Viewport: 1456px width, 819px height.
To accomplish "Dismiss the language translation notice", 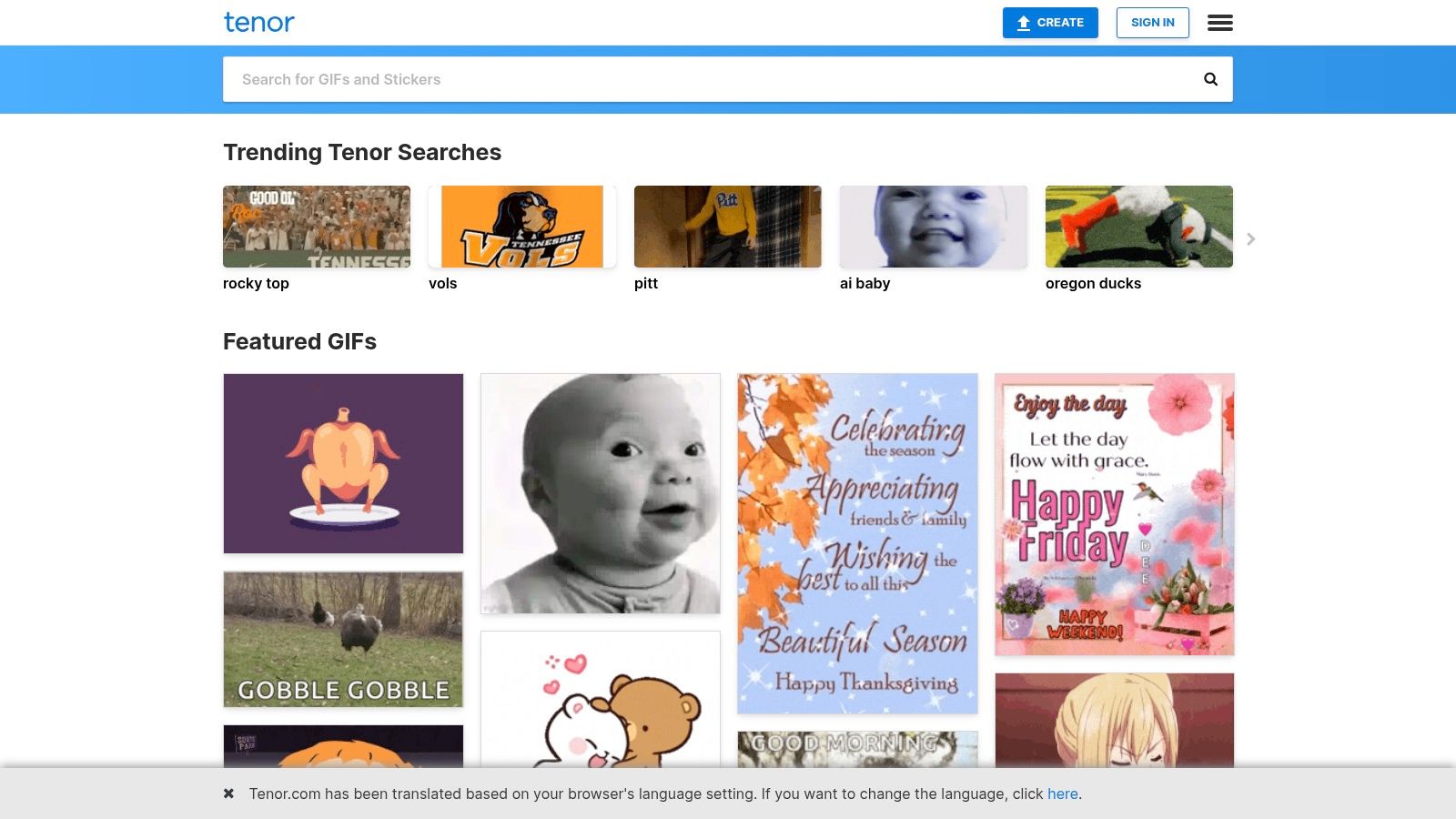I will pos(229,794).
